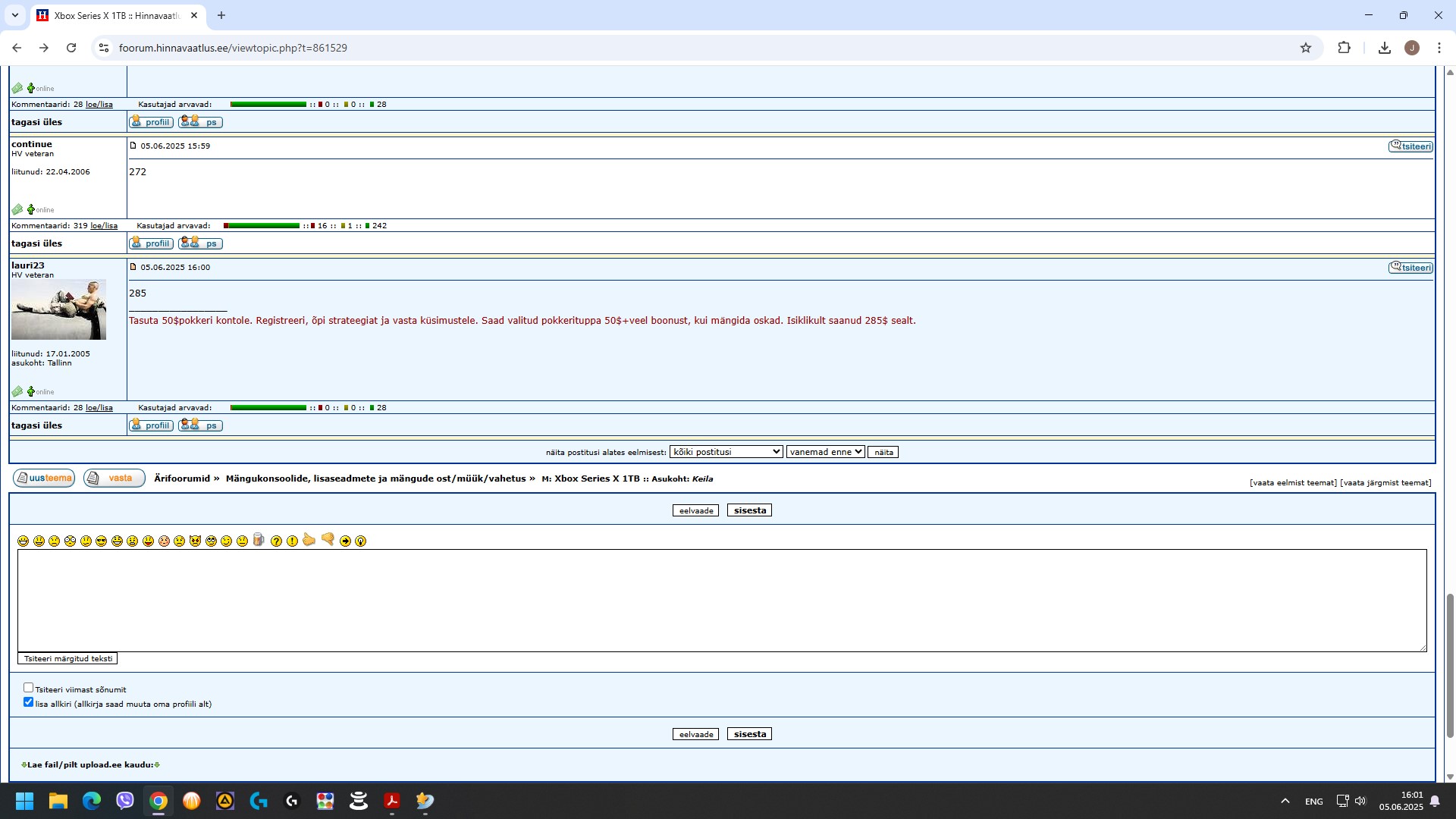Screen dimensions: 1456x819
Task: Reload the forum page
Action: point(71,48)
